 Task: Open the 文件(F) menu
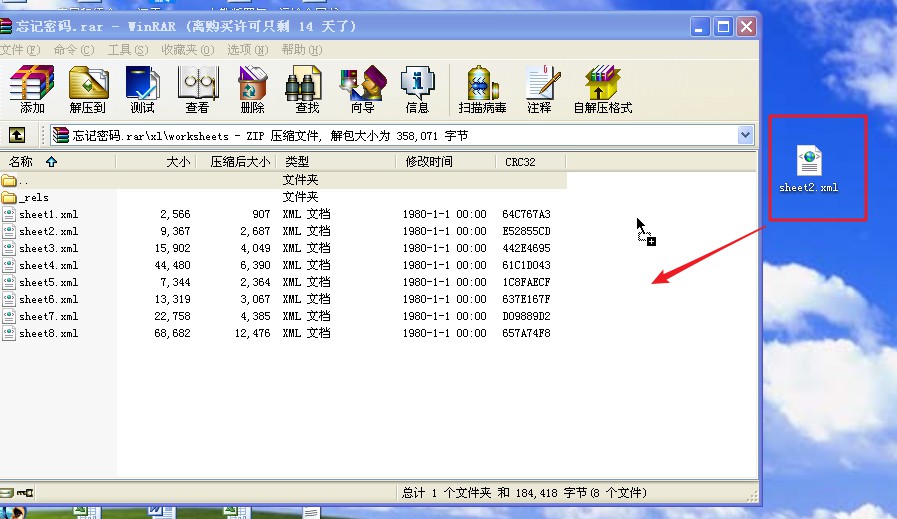point(20,50)
